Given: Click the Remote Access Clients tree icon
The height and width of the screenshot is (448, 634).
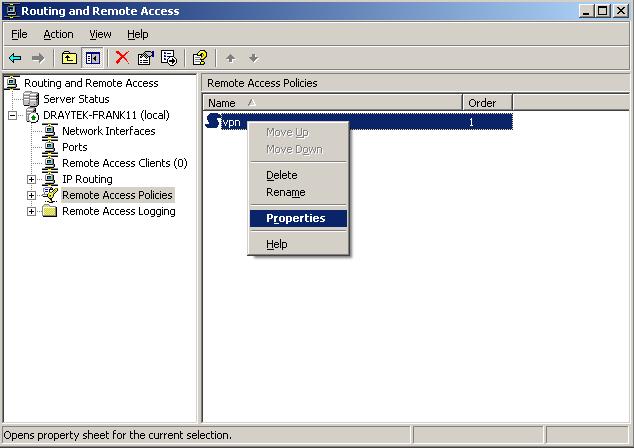Looking at the screenshot, I should point(50,163).
